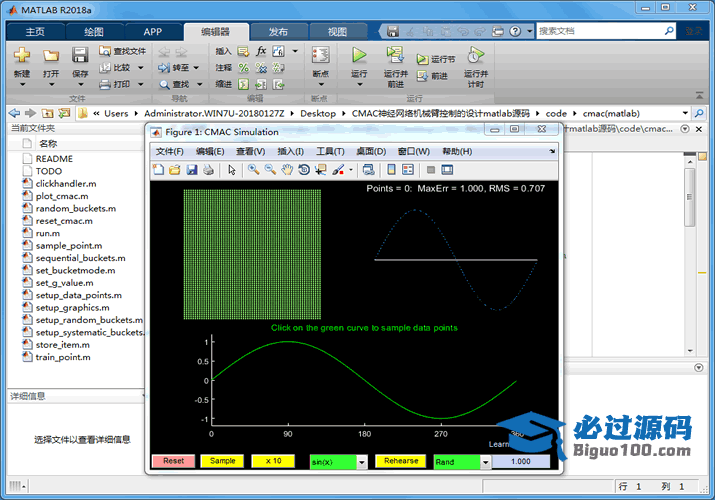Click the 注释 comment percent icon

(244, 68)
